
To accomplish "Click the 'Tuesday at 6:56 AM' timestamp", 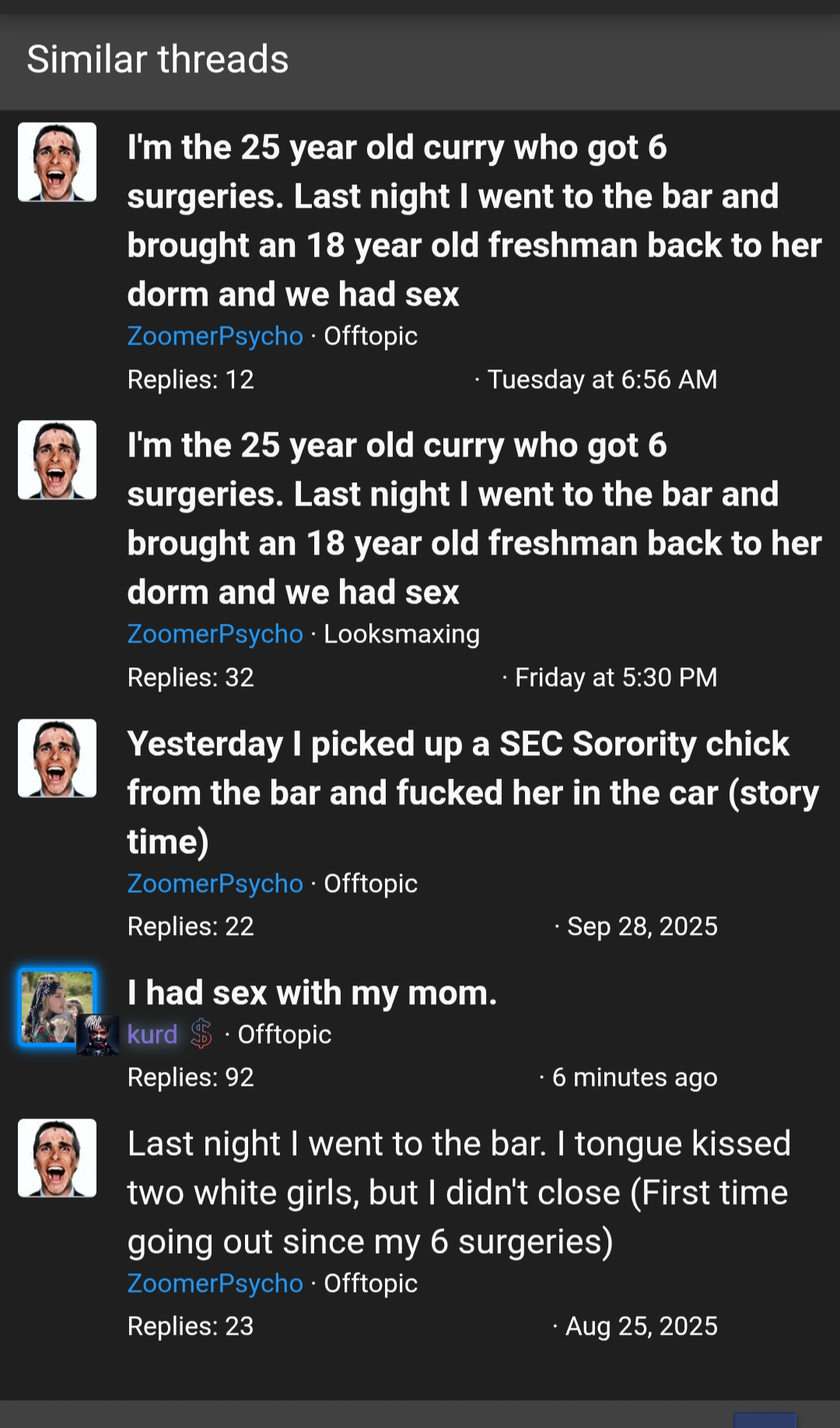I will [x=602, y=380].
